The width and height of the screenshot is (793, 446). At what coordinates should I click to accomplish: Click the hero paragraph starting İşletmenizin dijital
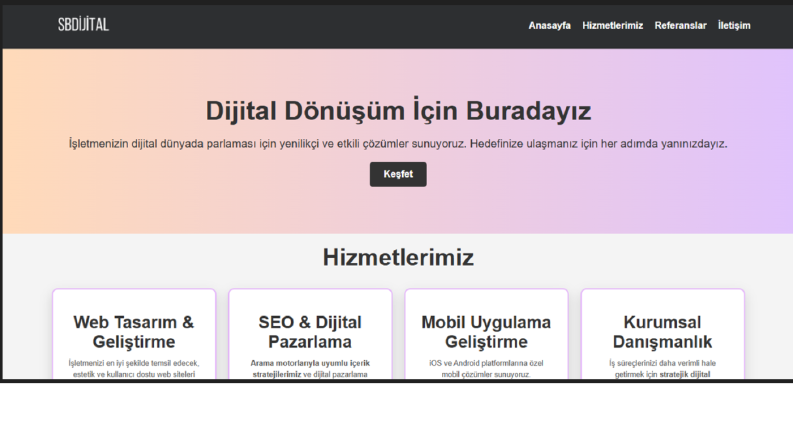pos(398,144)
